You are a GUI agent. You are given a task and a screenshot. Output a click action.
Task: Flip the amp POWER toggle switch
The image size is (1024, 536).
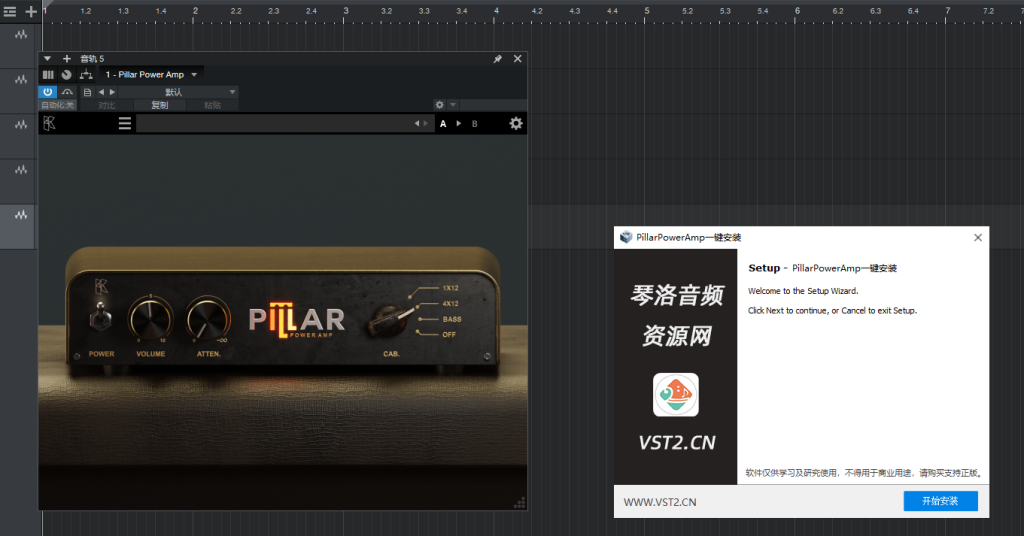click(x=101, y=317)
